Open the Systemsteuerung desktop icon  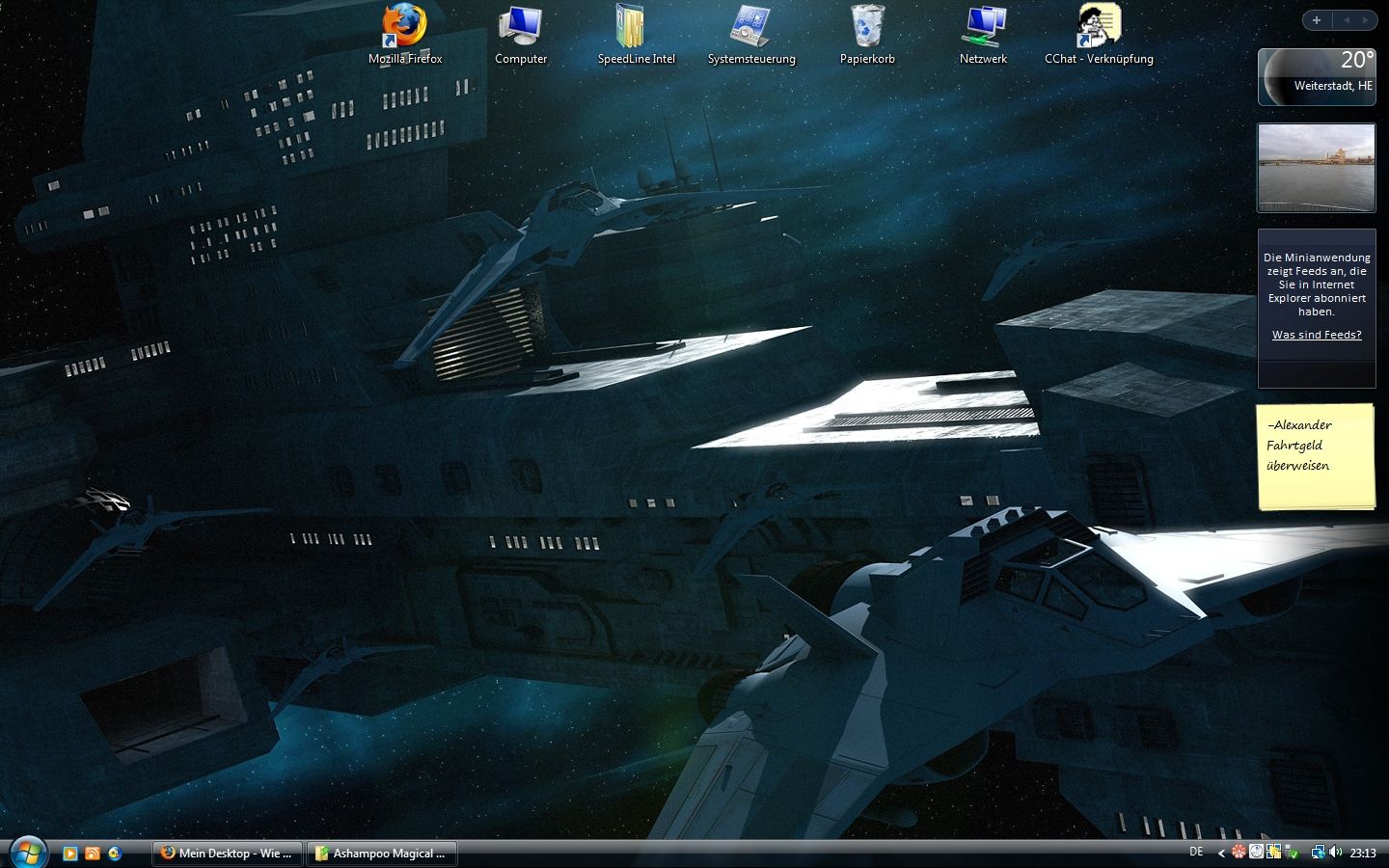[x=750, y=27]
